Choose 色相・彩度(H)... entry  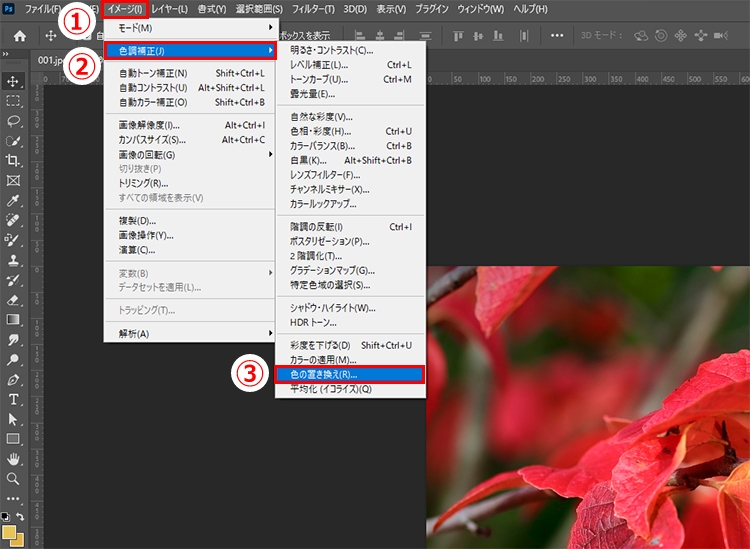351,131
